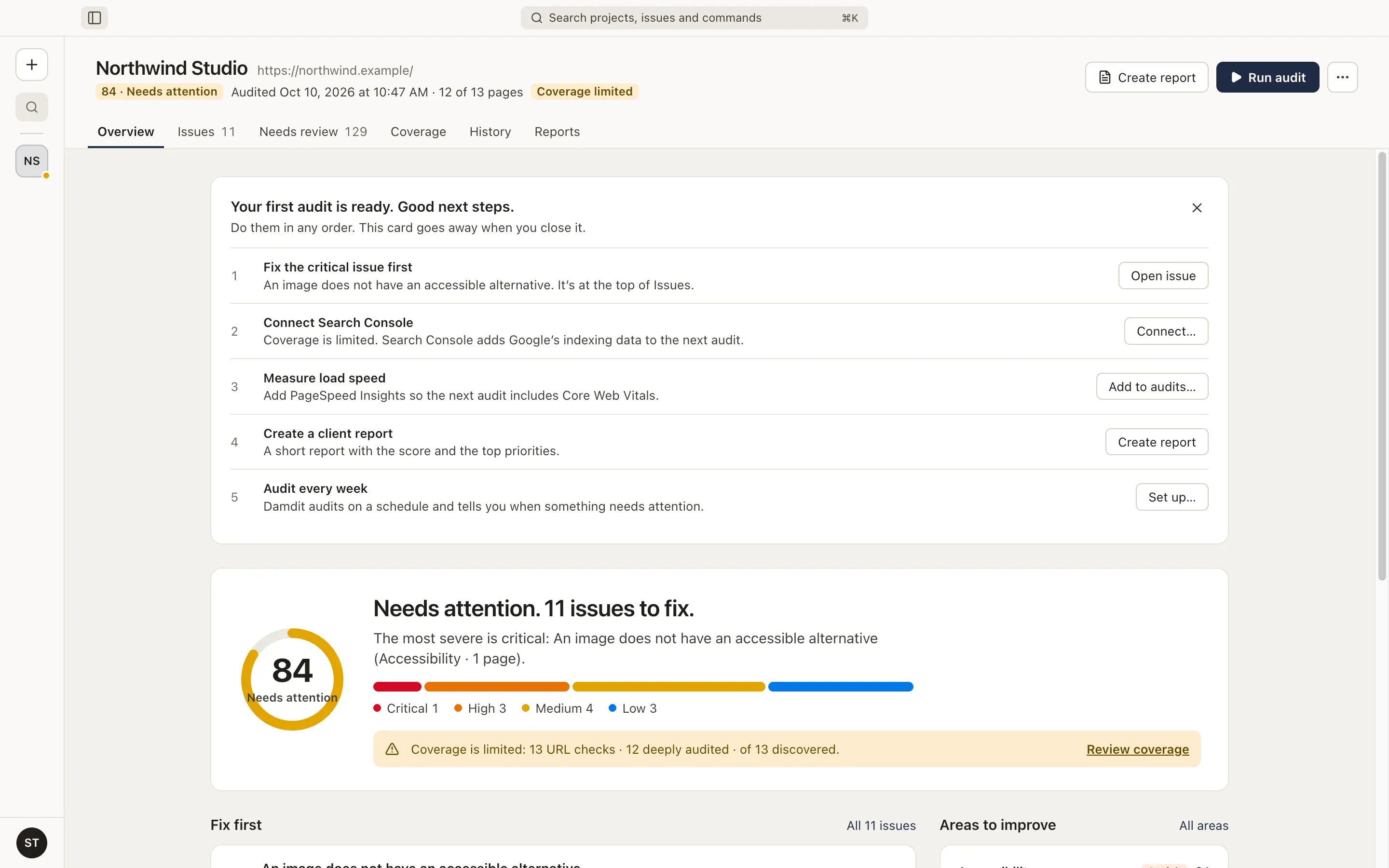Open the search icon in left rail
Image resolution: width=1389 pixels, height=868 pixels.
coord(31,108)
